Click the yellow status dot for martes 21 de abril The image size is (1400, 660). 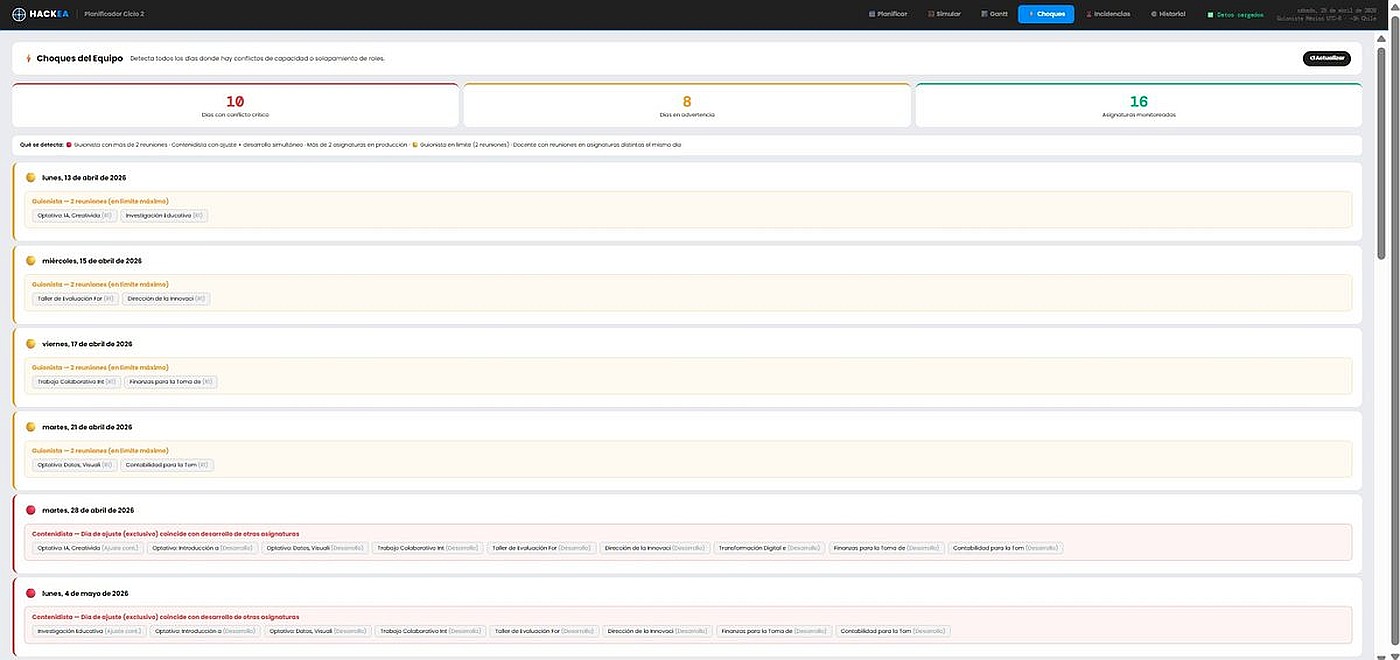(x=31, y=426)
